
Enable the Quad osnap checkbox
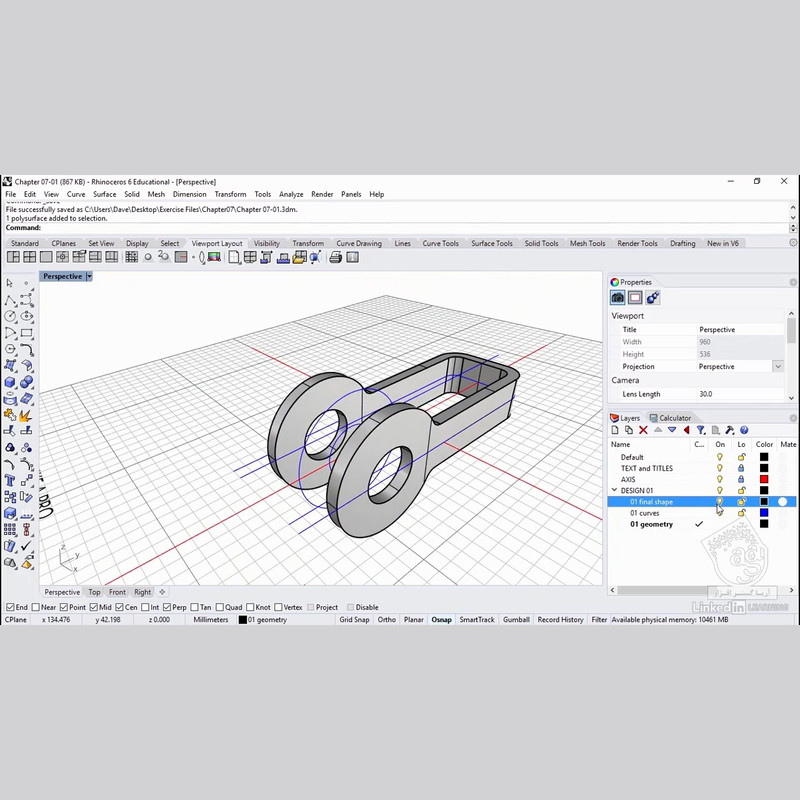click(221, 607)
